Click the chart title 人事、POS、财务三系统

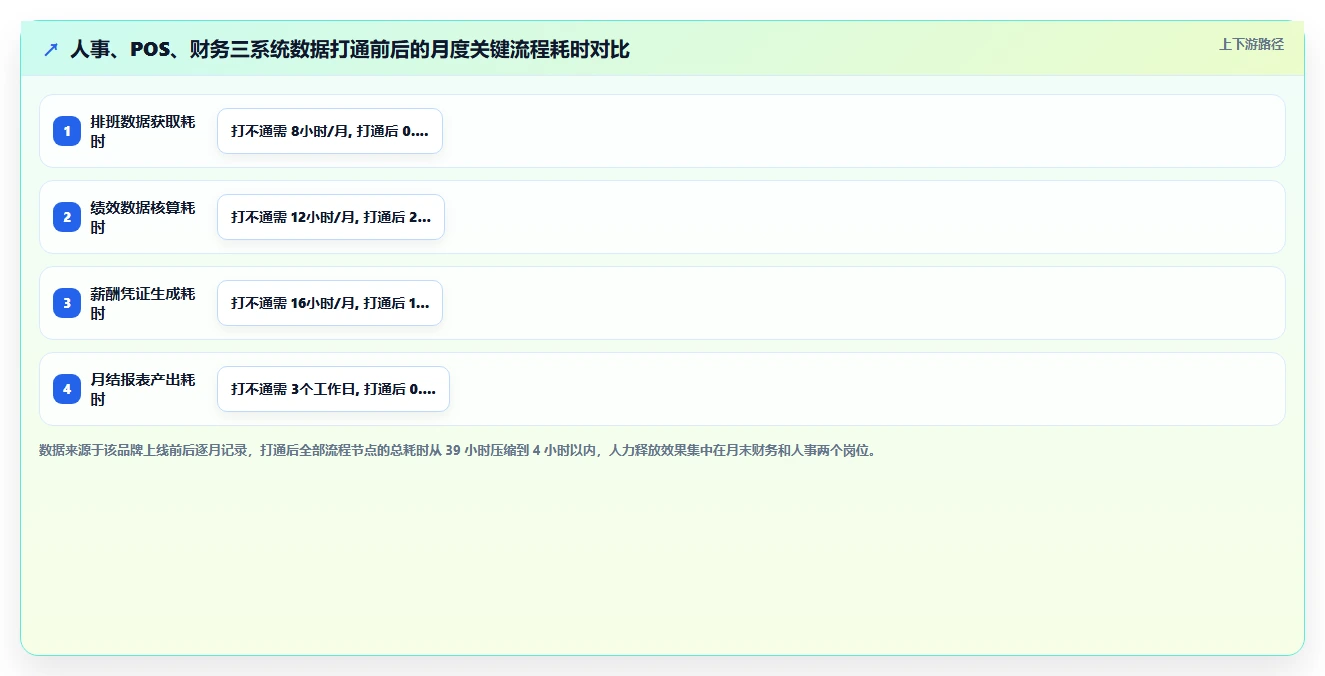click(x=350, y=49)
